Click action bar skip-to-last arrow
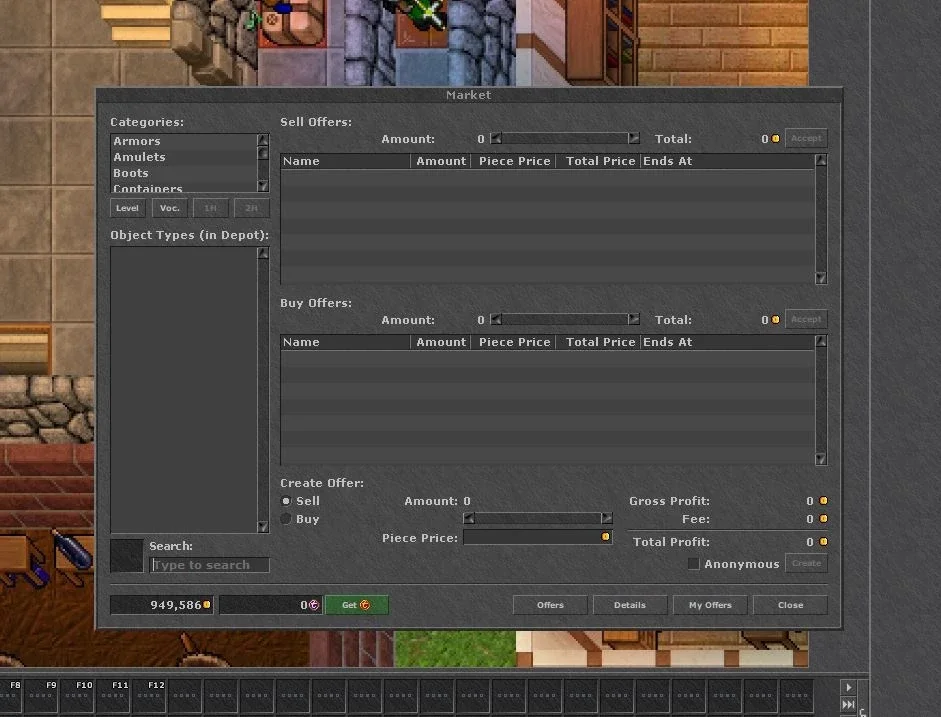941x717 pixels. coord(848,704)
